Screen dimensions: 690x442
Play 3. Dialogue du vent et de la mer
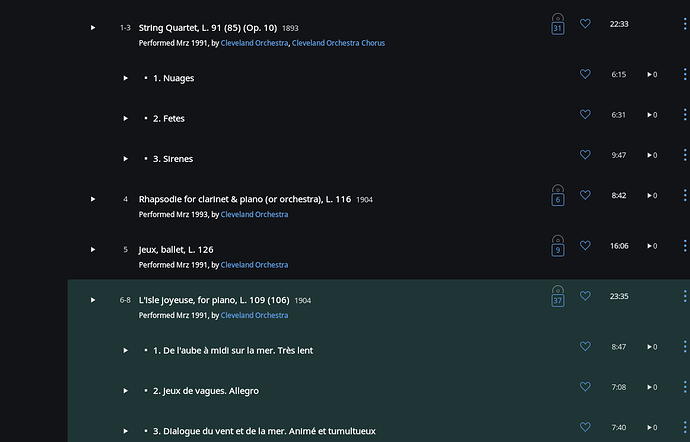[x=125, y=431]
